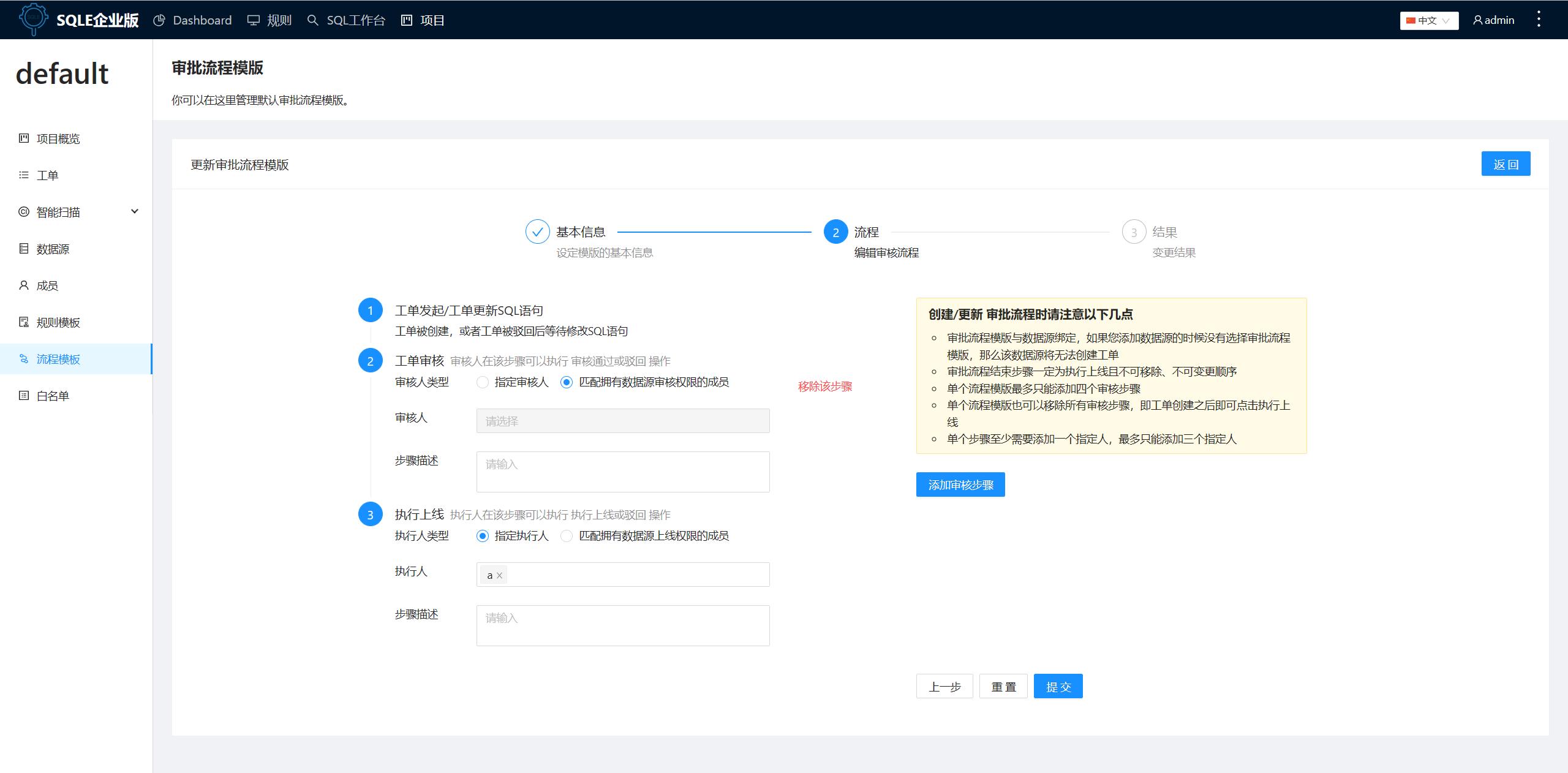This screenshot has height=773, width=1568.
Task: Enable 指定执行人 radio option
Action: (482, 536)
